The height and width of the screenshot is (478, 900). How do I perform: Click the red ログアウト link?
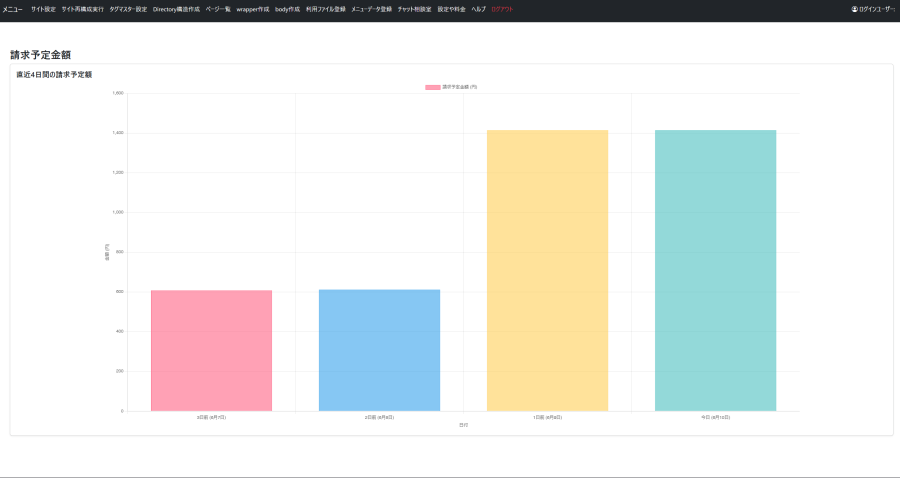point(502,9)
